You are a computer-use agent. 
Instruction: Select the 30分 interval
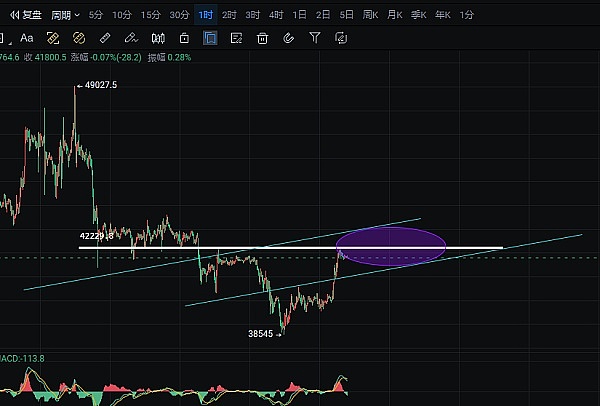pos(179,15)
